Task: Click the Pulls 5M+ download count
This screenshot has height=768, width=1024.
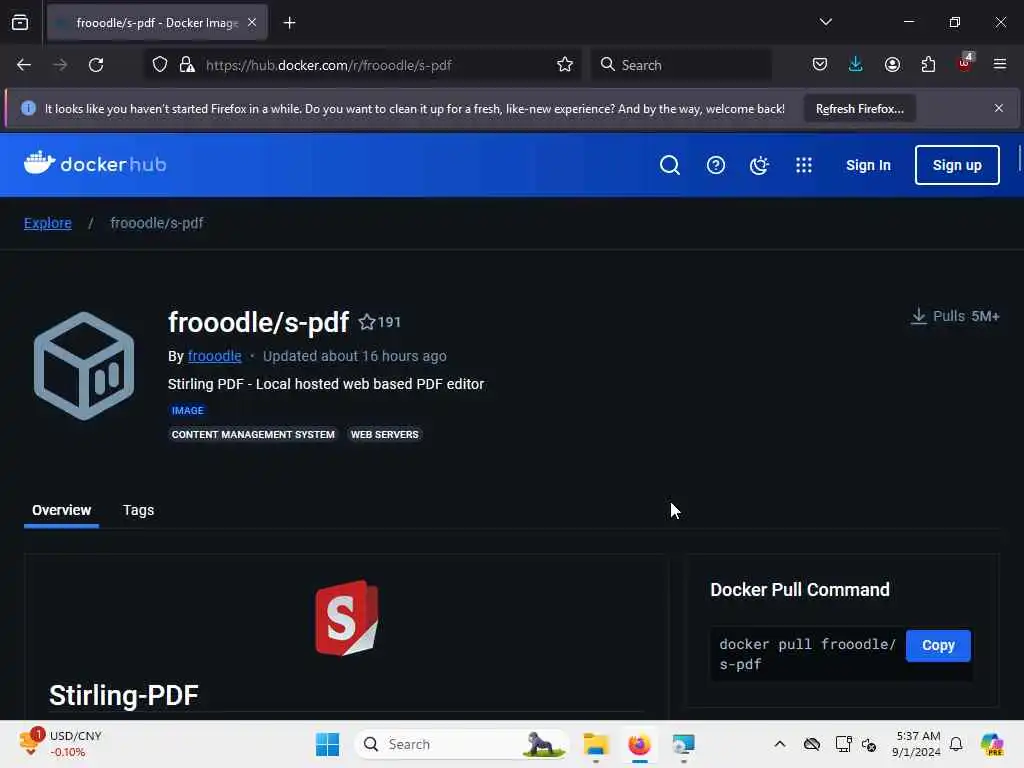Action: point(955,316)
